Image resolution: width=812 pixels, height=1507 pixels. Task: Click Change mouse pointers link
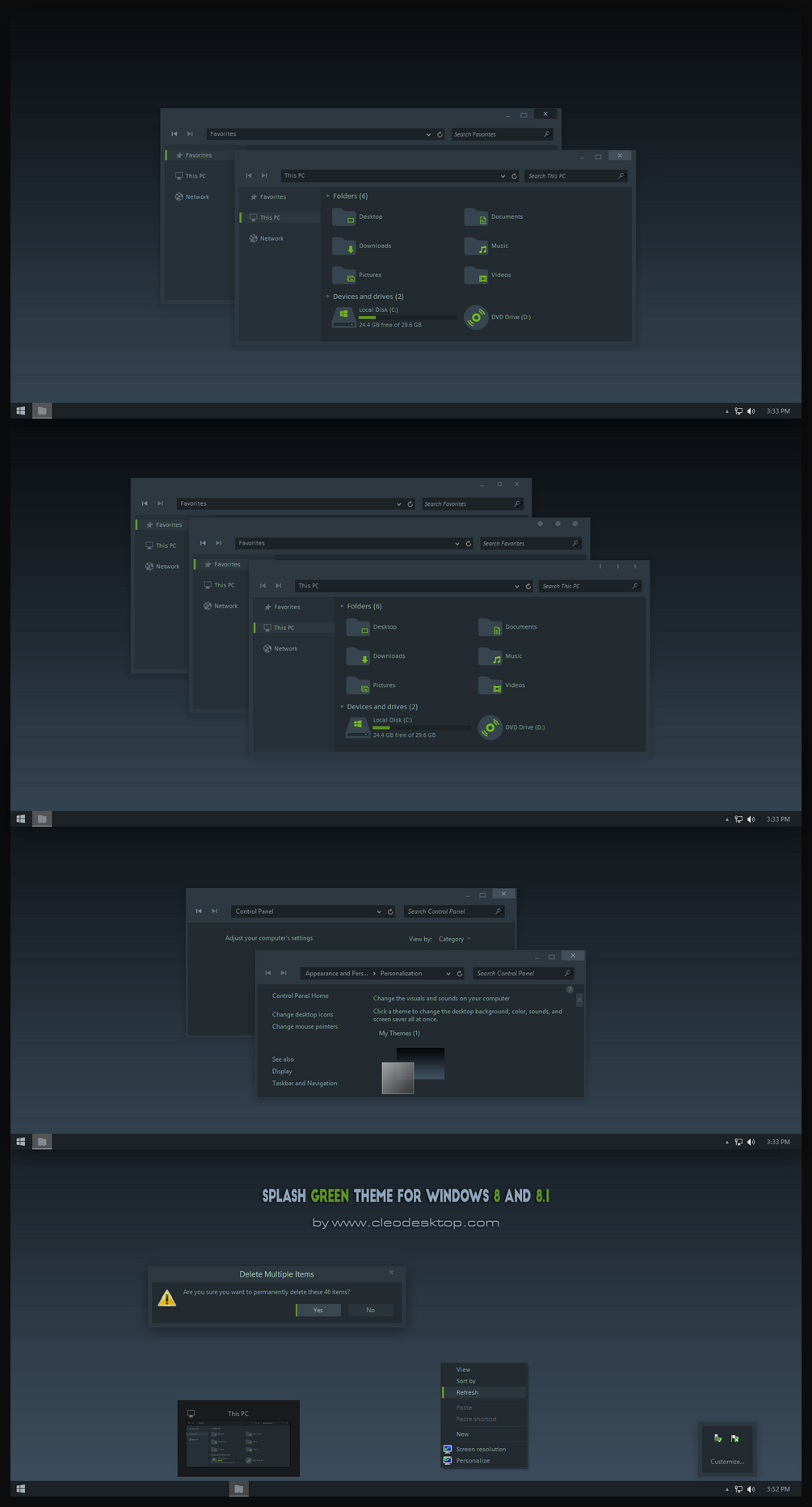click(x=305, y=1027)
